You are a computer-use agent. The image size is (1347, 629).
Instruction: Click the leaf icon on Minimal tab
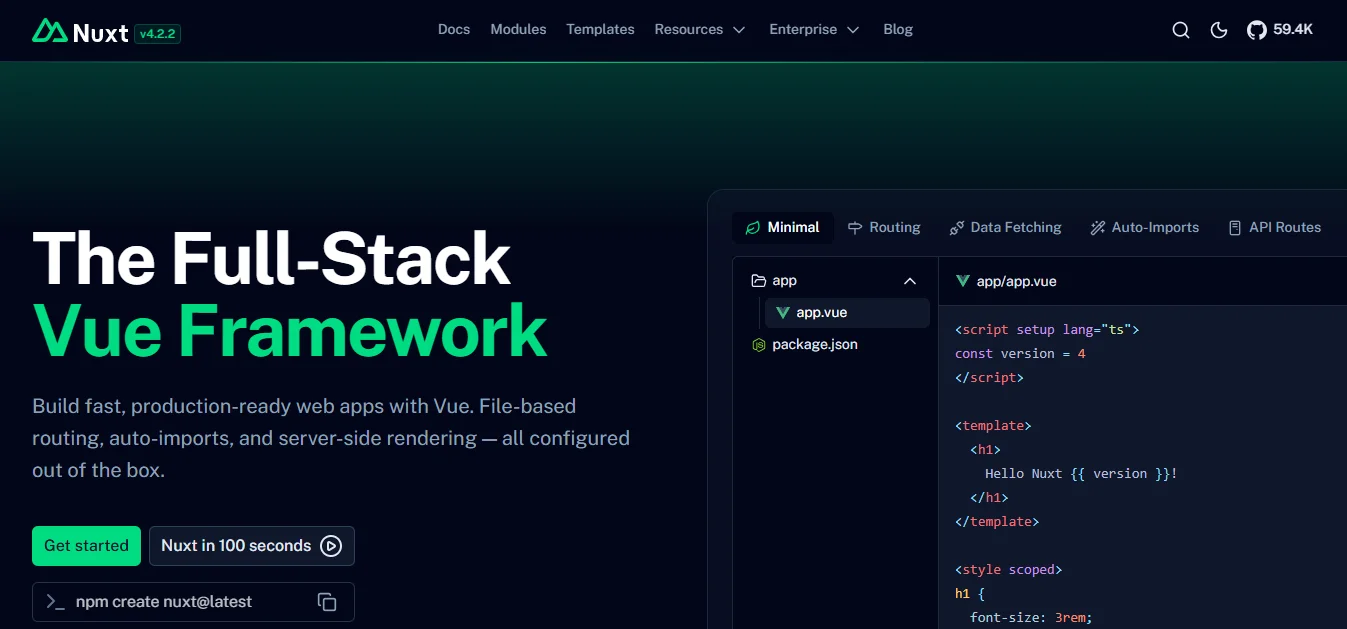point(752,228)
